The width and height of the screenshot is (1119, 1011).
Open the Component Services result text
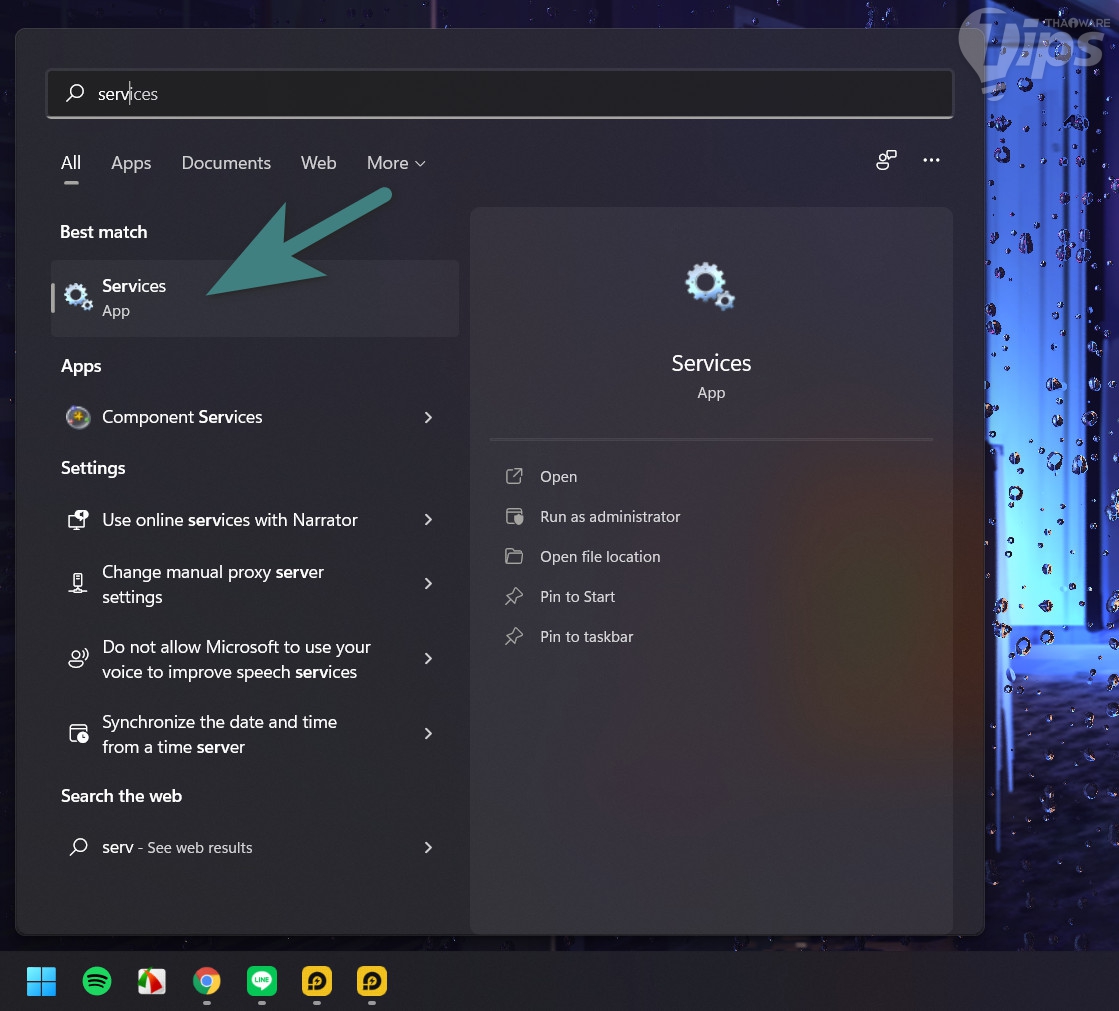pyautogui.click(x=182, y=417)
